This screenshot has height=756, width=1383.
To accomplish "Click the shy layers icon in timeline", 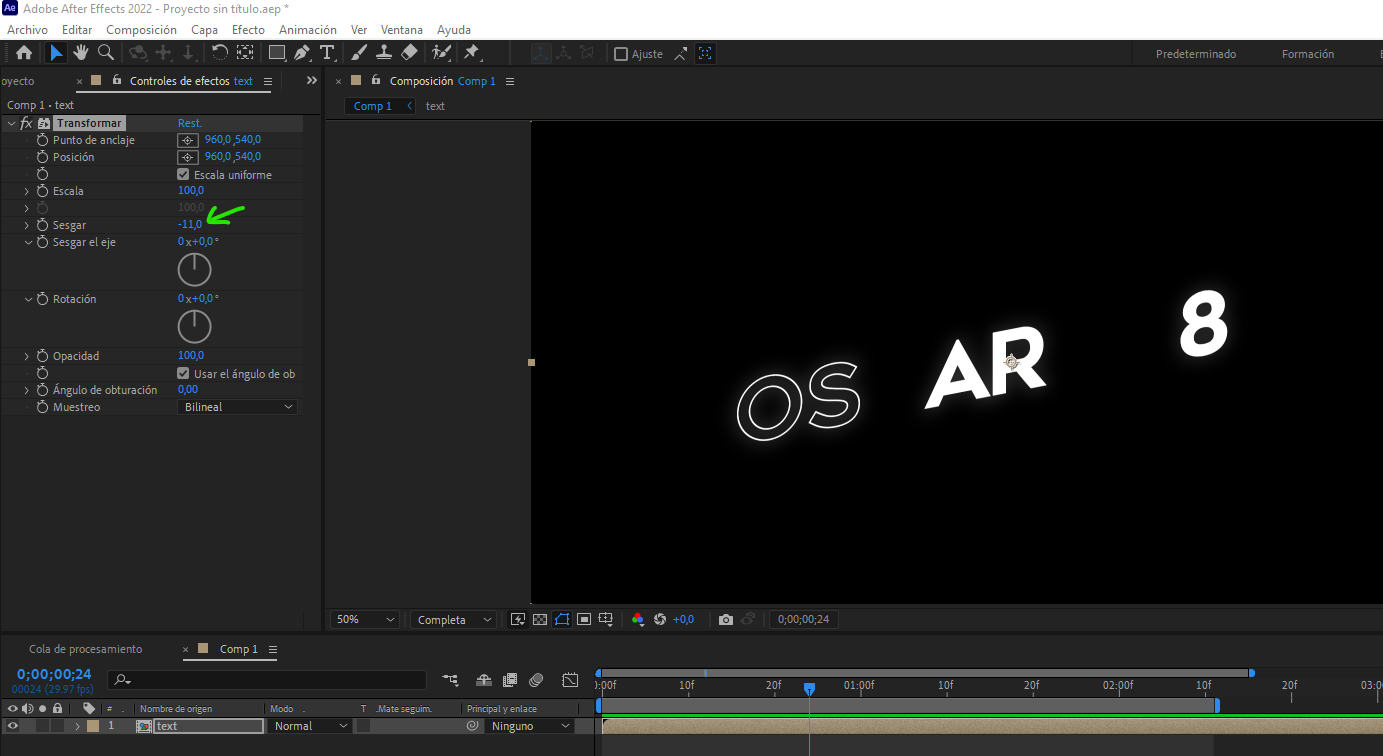I will [484, 680].
